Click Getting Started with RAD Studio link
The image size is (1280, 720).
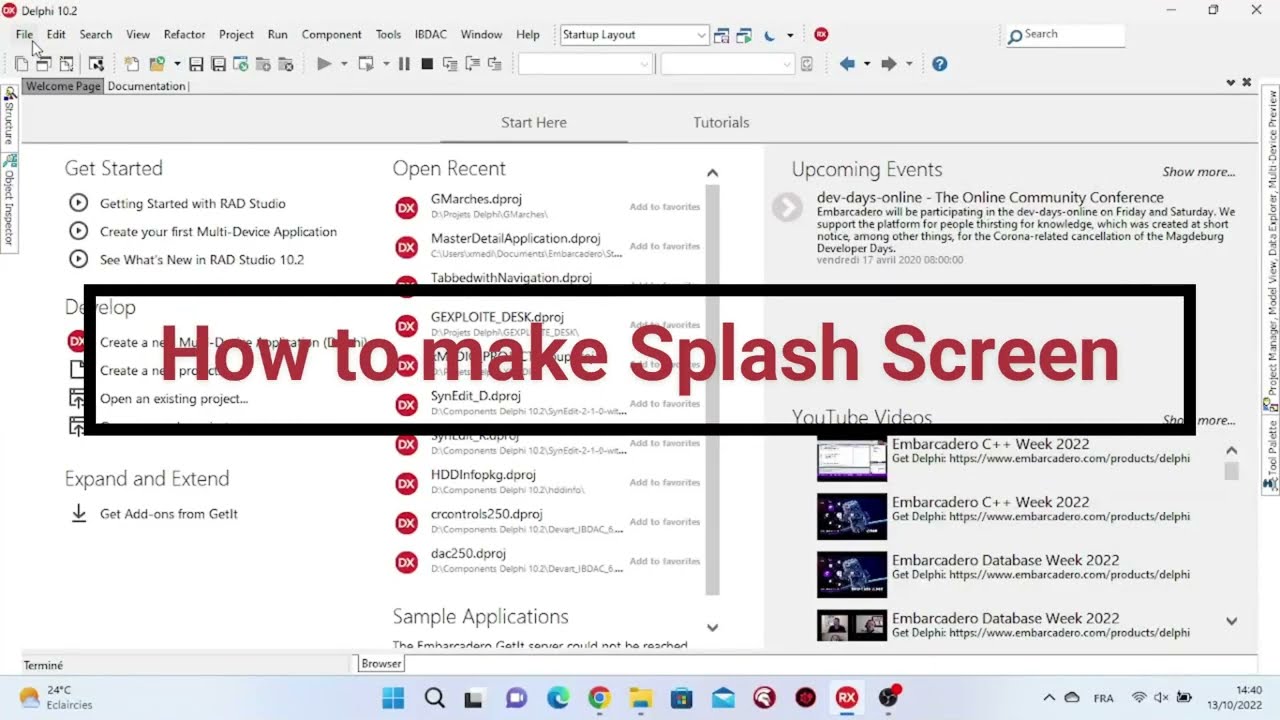click(x=193, y=203)
